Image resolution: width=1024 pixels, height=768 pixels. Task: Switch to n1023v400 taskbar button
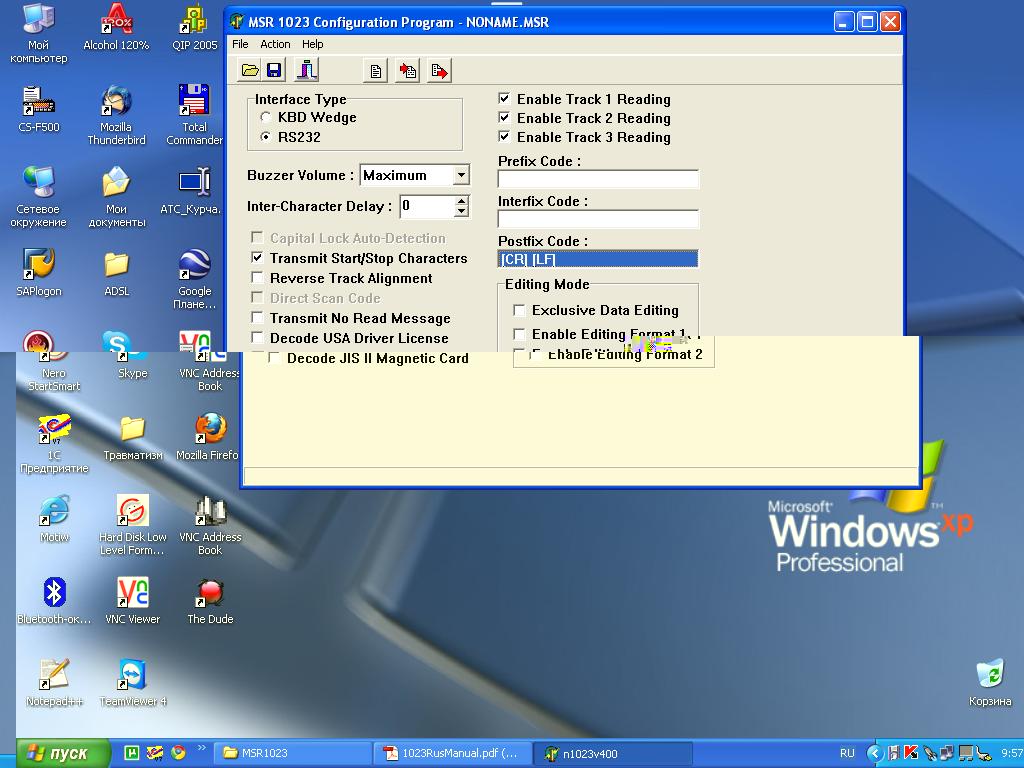(x=614, y=753)
